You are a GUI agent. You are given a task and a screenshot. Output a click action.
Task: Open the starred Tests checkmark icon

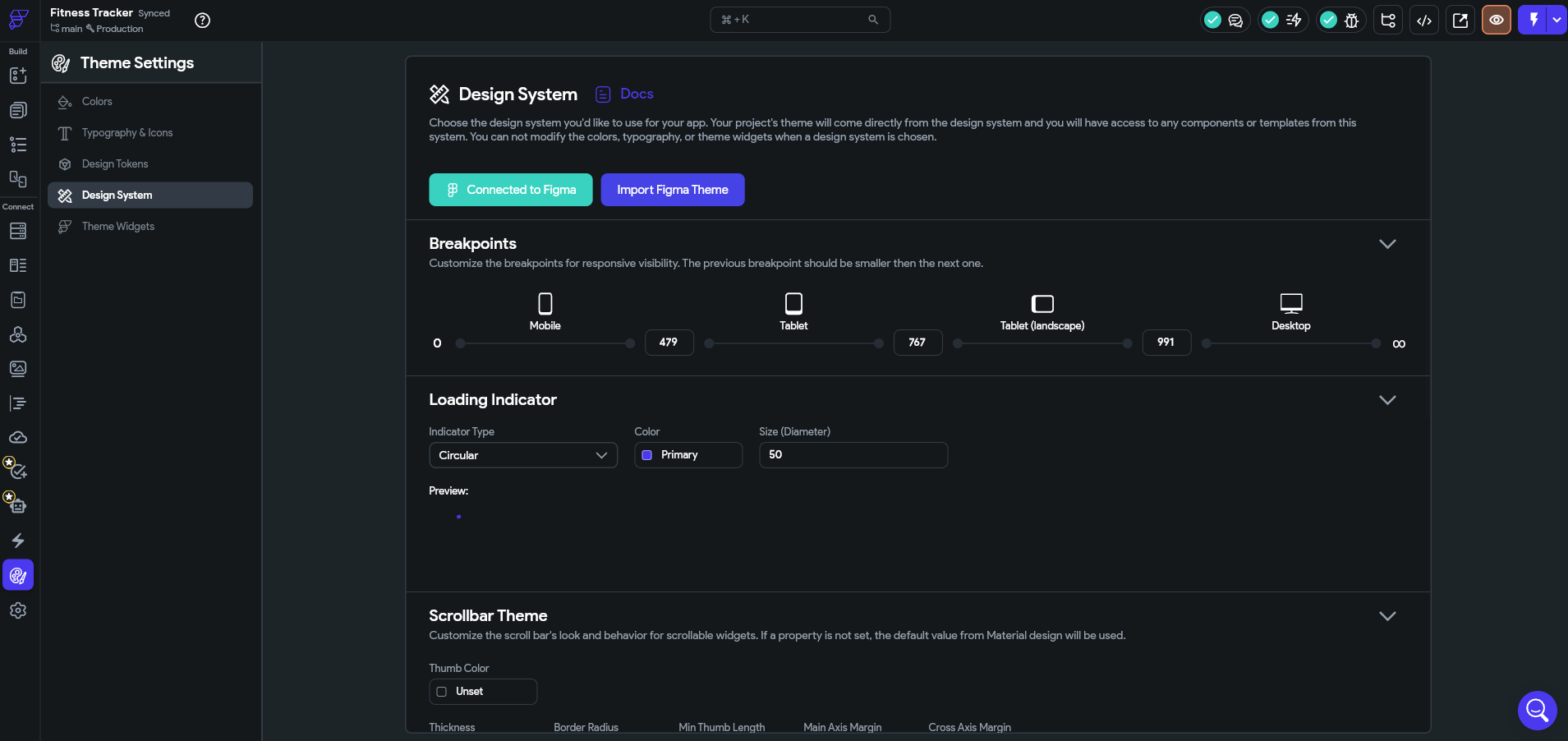pyautogui.click(x=16, y=469)
